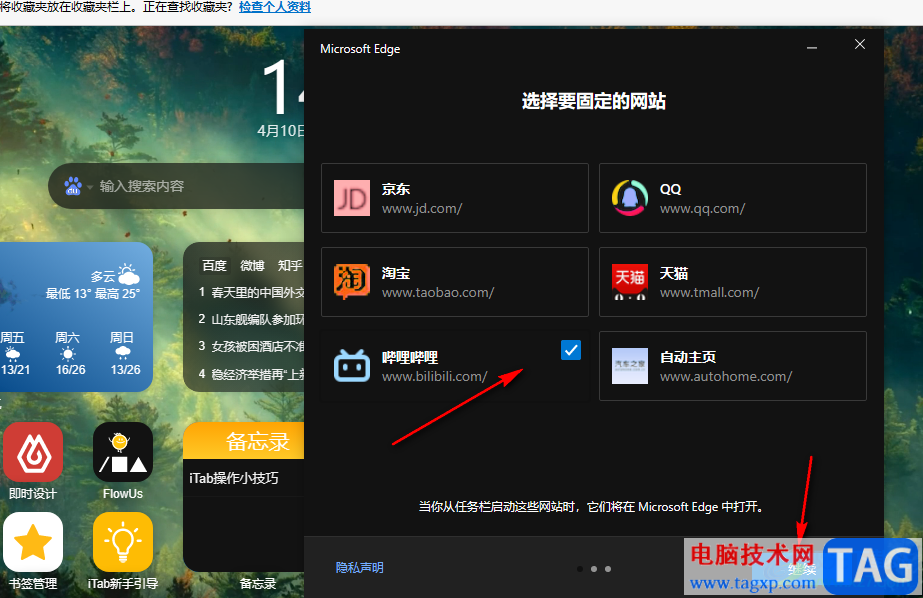The height and width of the screenshot is (598, 923).
Task: Click the 周日 forecast cloud icon
Action: click(122, 353)
